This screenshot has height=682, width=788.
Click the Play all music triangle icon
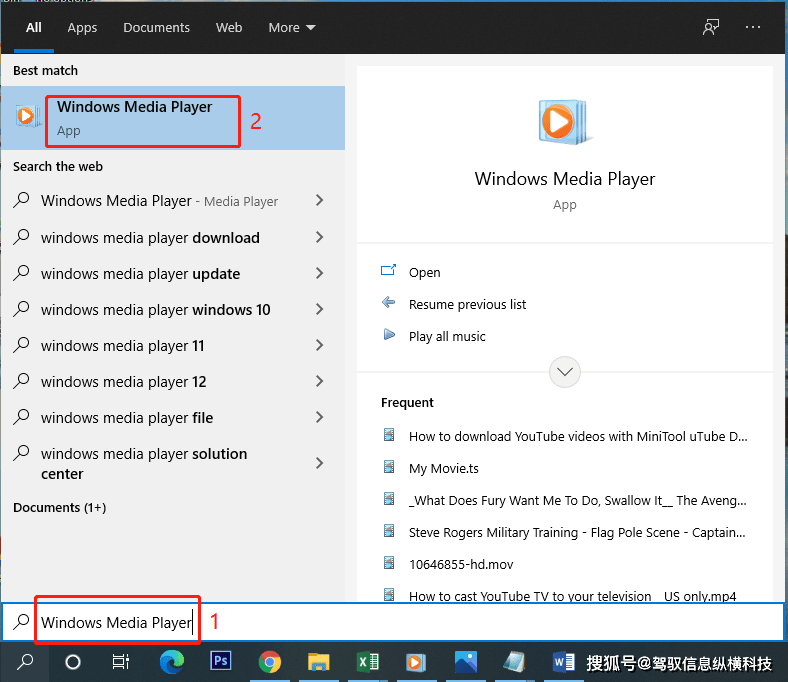point(389,334)
